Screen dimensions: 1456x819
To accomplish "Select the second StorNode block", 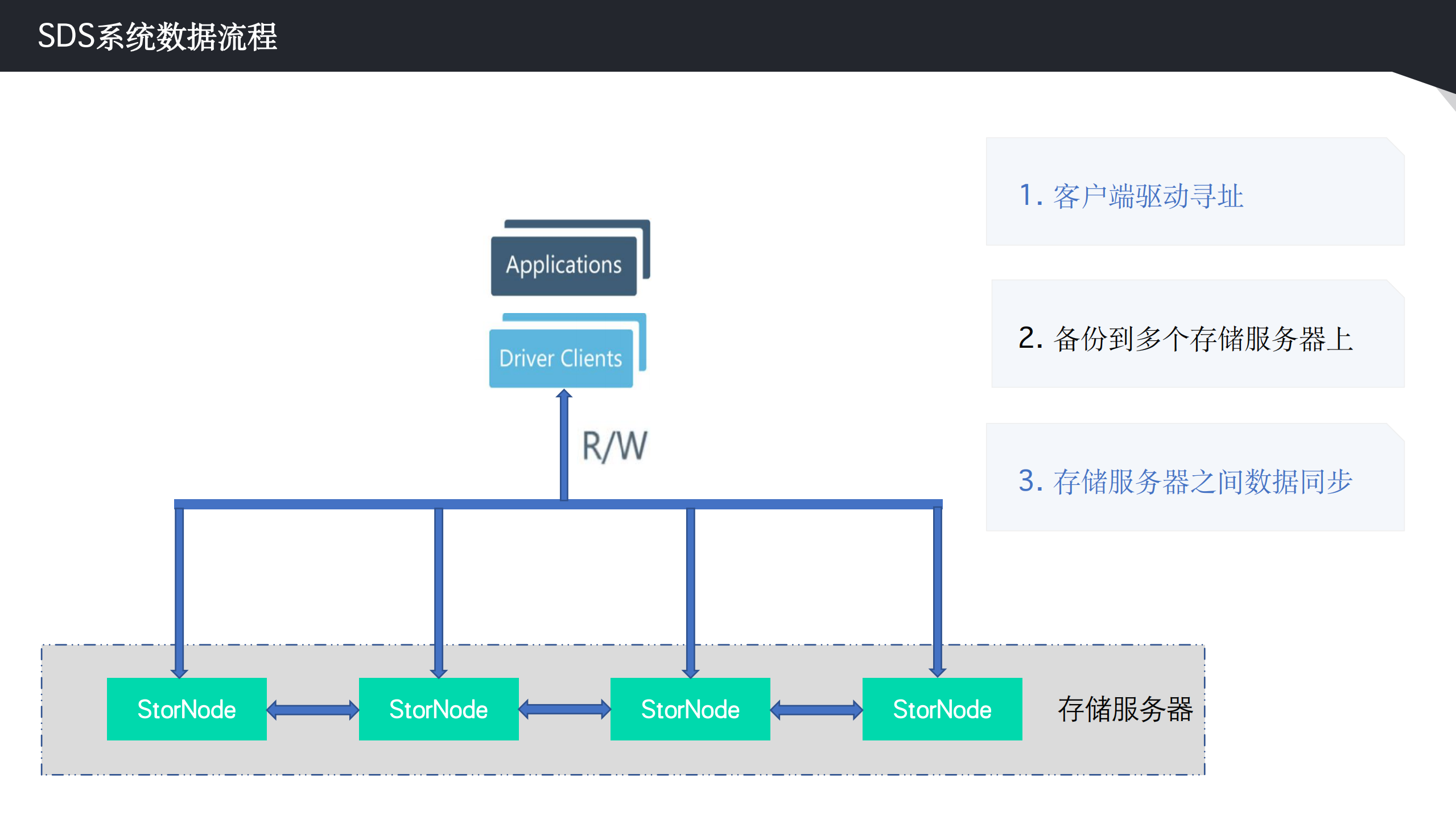I will coord(438,709).
